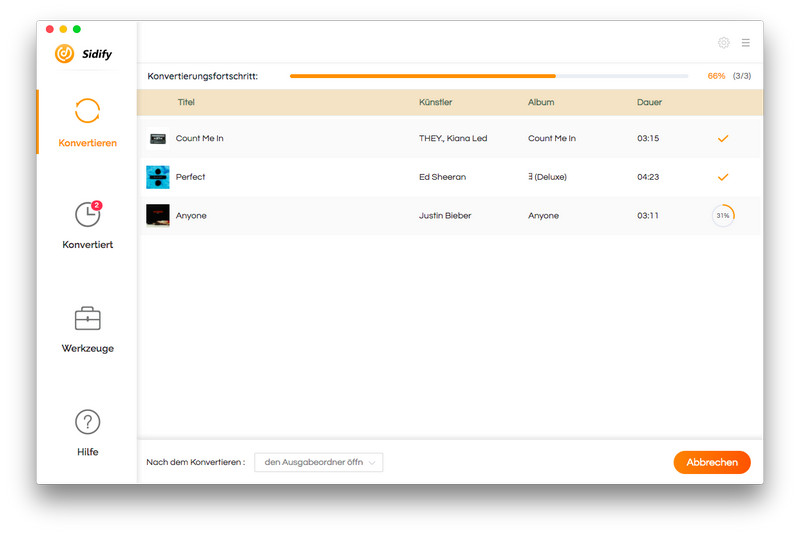Click the '(3/3)' track counter
Viewport: 800px width, 536px height.
click(x=742, y=76)
